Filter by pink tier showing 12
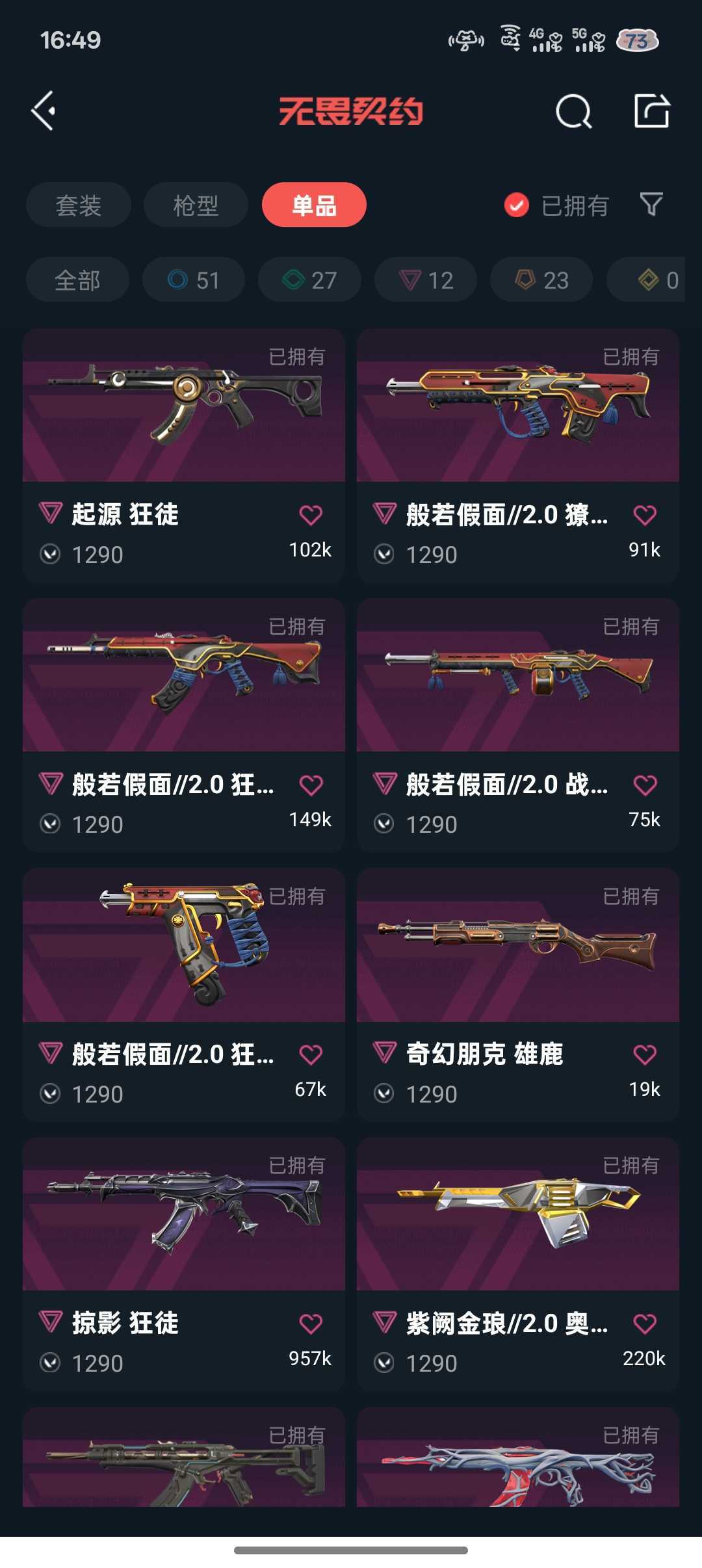Screen dimensions: 702x1568 click(x=426, y=280)
